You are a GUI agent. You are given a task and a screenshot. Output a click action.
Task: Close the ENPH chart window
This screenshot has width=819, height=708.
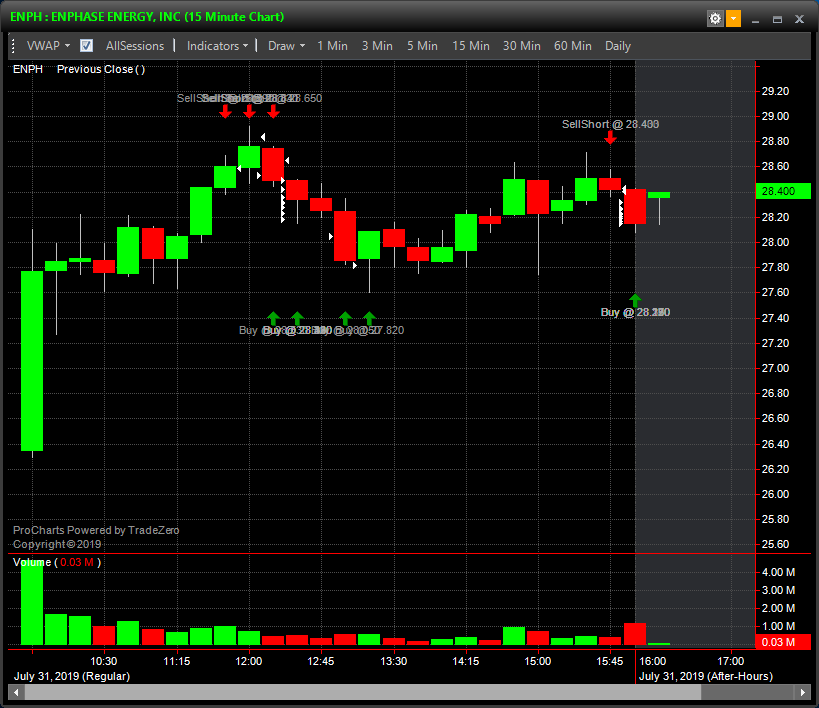799,19
